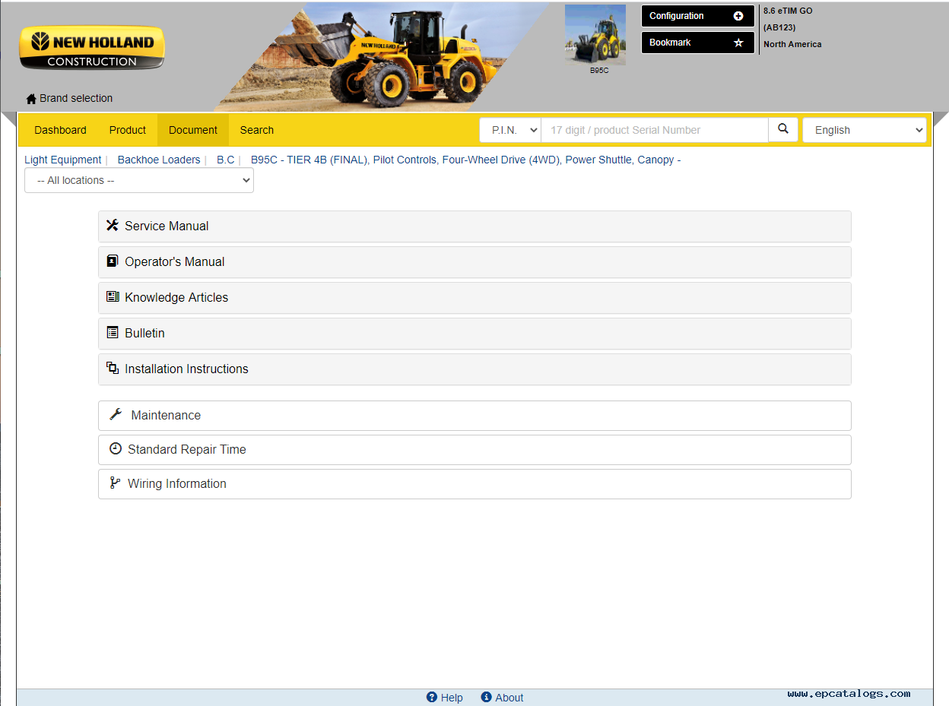Click the Light Equipment breadcrumb link
This screenshot has width=949, height=706.
pos(63,160)
